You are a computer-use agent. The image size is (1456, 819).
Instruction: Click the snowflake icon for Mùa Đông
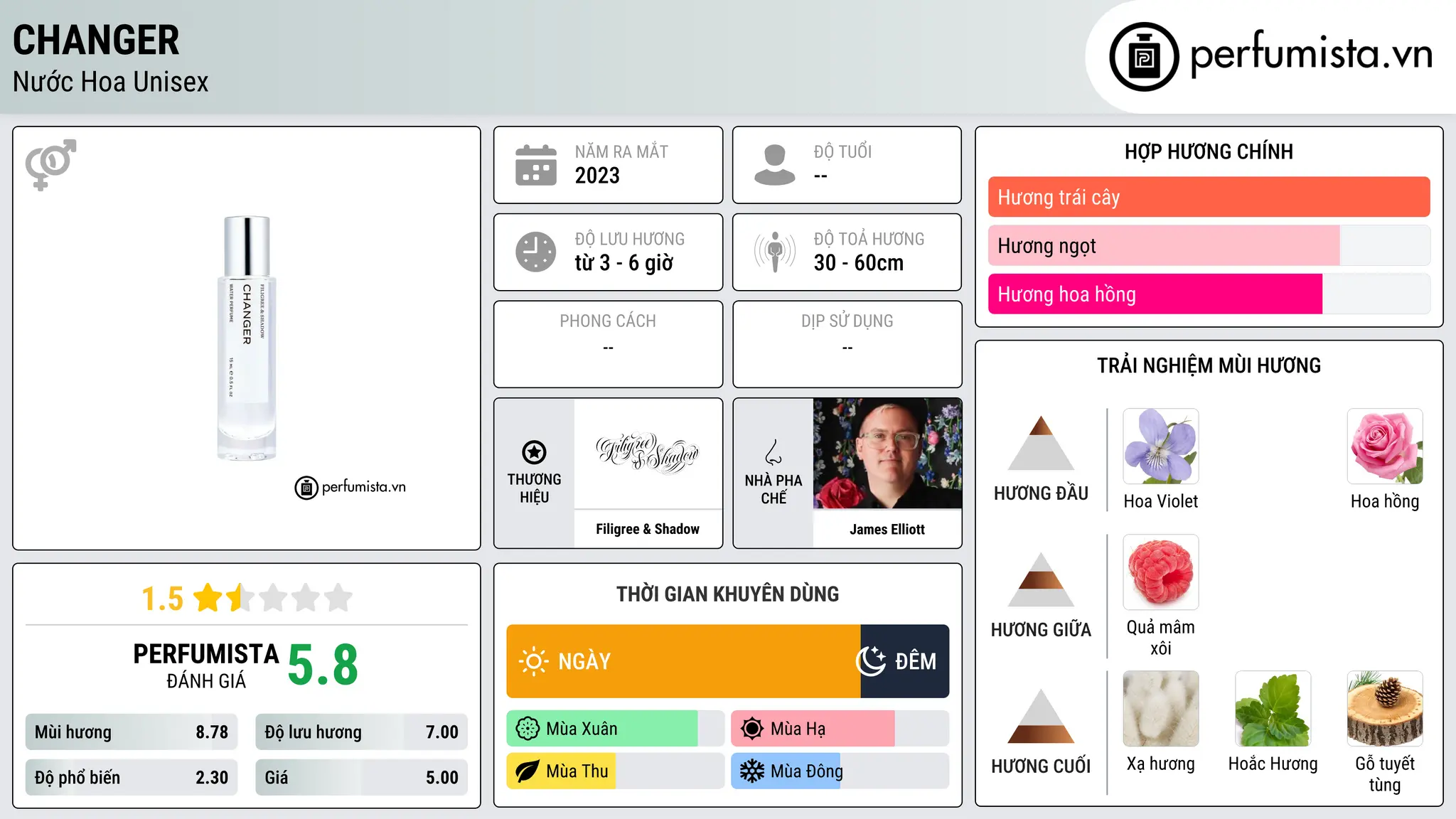[x=752, y=771]
